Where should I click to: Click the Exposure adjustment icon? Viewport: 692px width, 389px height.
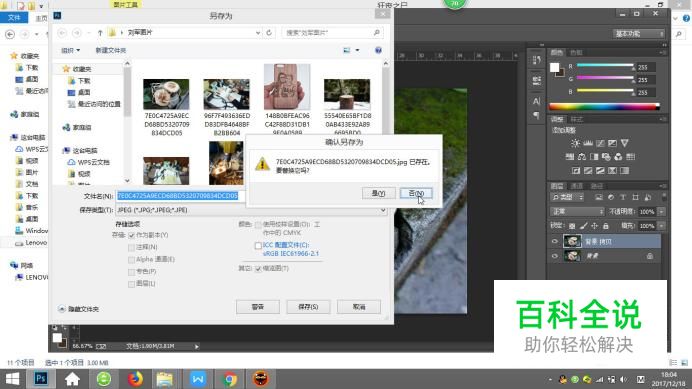(612, 143)
